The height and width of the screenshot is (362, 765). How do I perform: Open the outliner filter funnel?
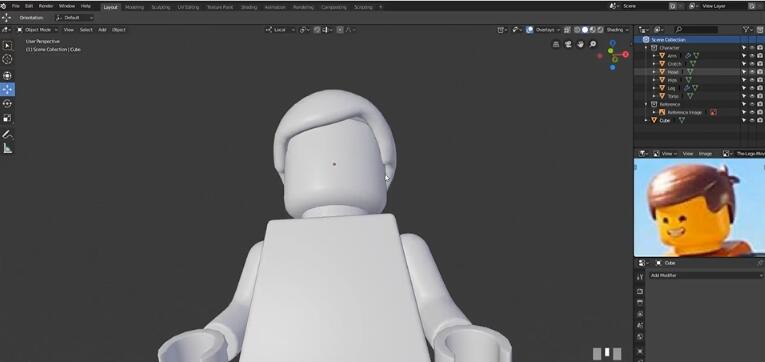pyautogui.click(x=746, y=30)
